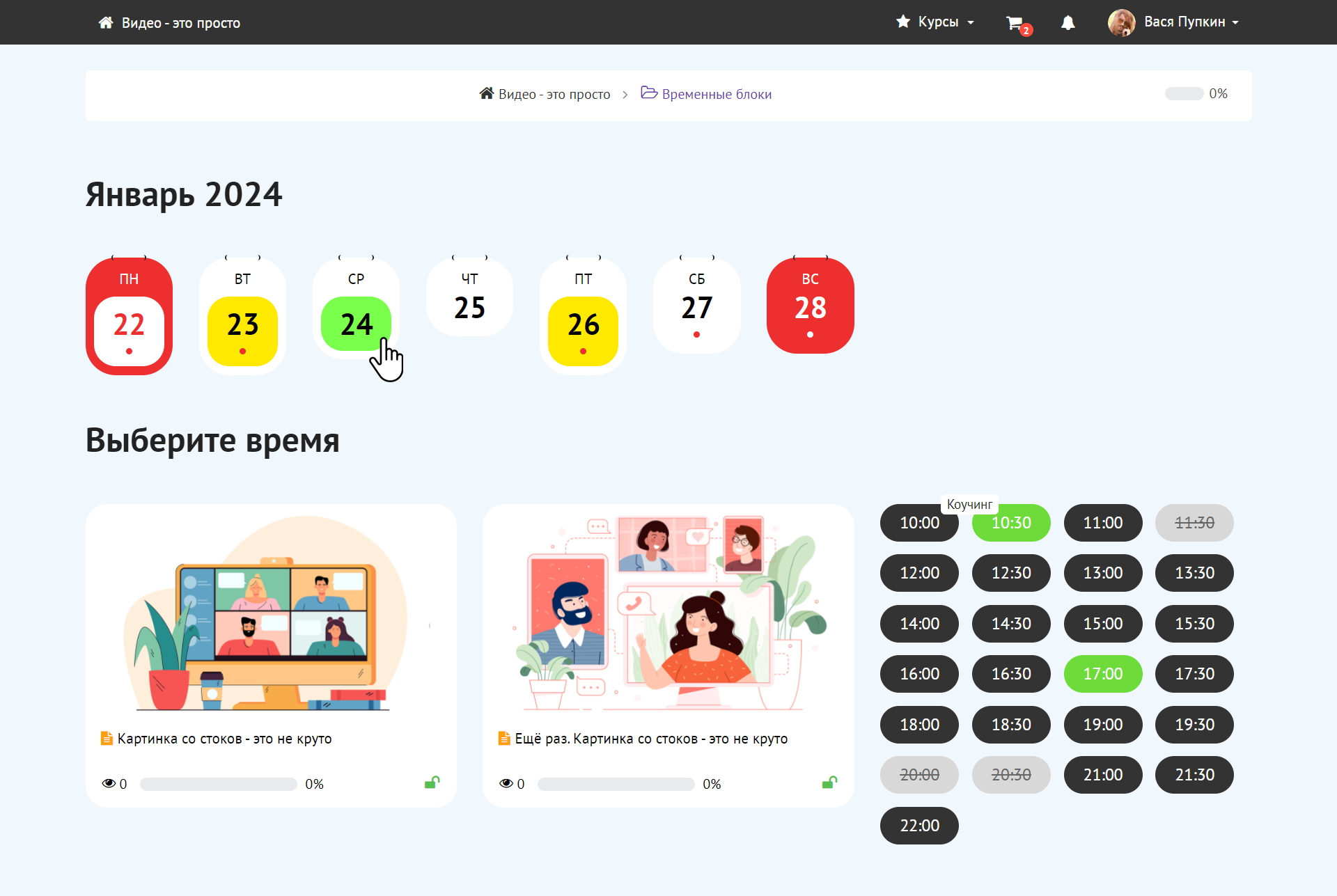The height and width of the screenshot is (896, 1337).
Task: Click the notifications bell icon
Action: click(x=1068, y=23)
